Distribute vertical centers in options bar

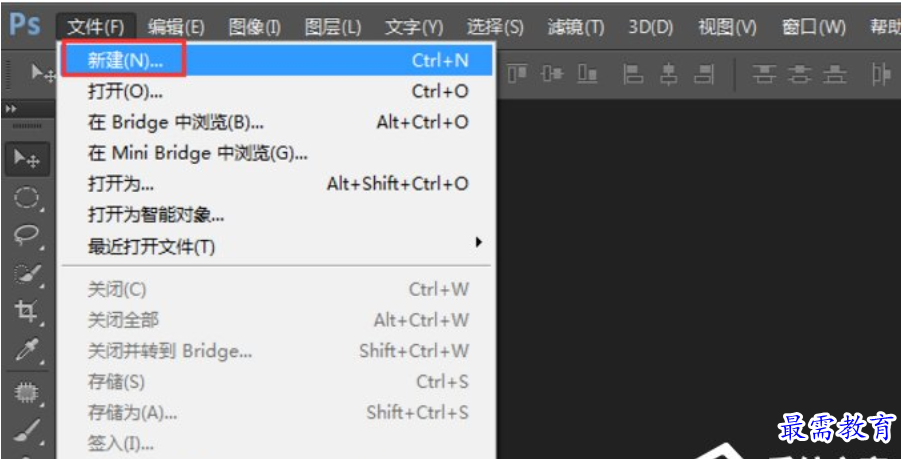[x=800, y=74]
